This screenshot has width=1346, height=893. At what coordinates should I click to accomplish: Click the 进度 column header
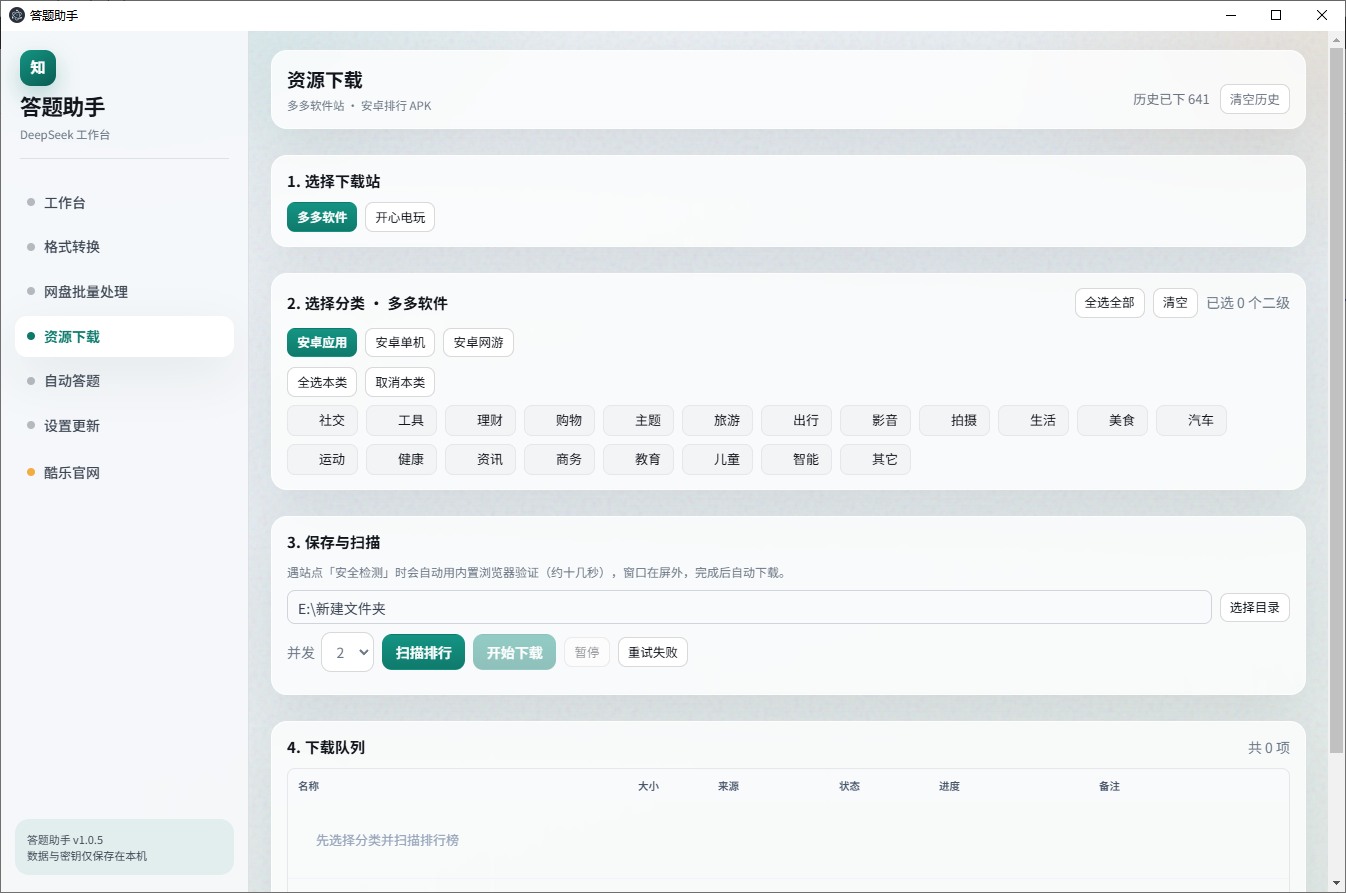949,786
